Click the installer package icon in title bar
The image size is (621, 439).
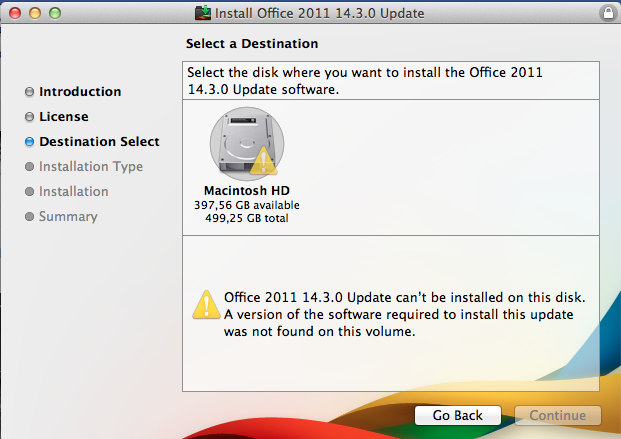coord(204,13)
